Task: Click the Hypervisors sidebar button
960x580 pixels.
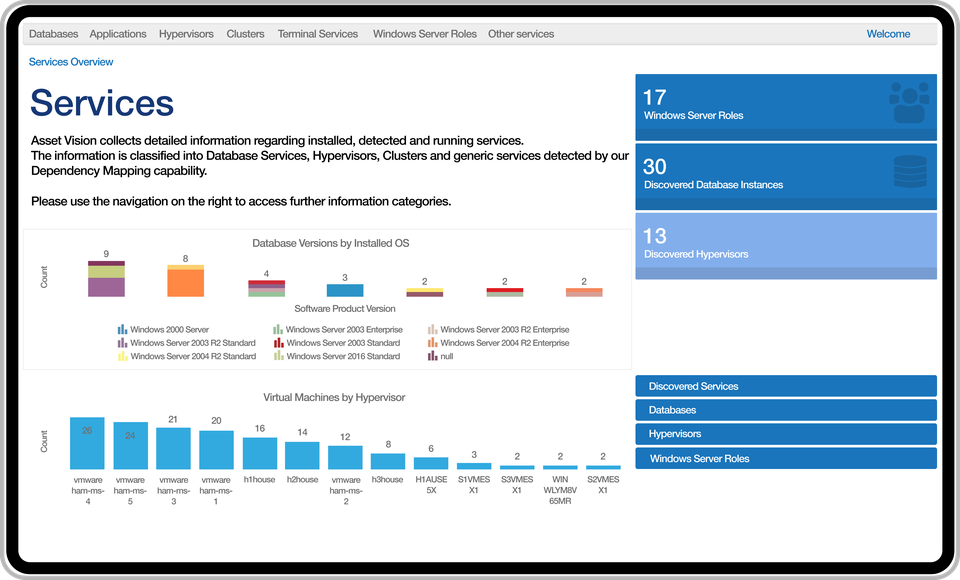Action: 786,434
